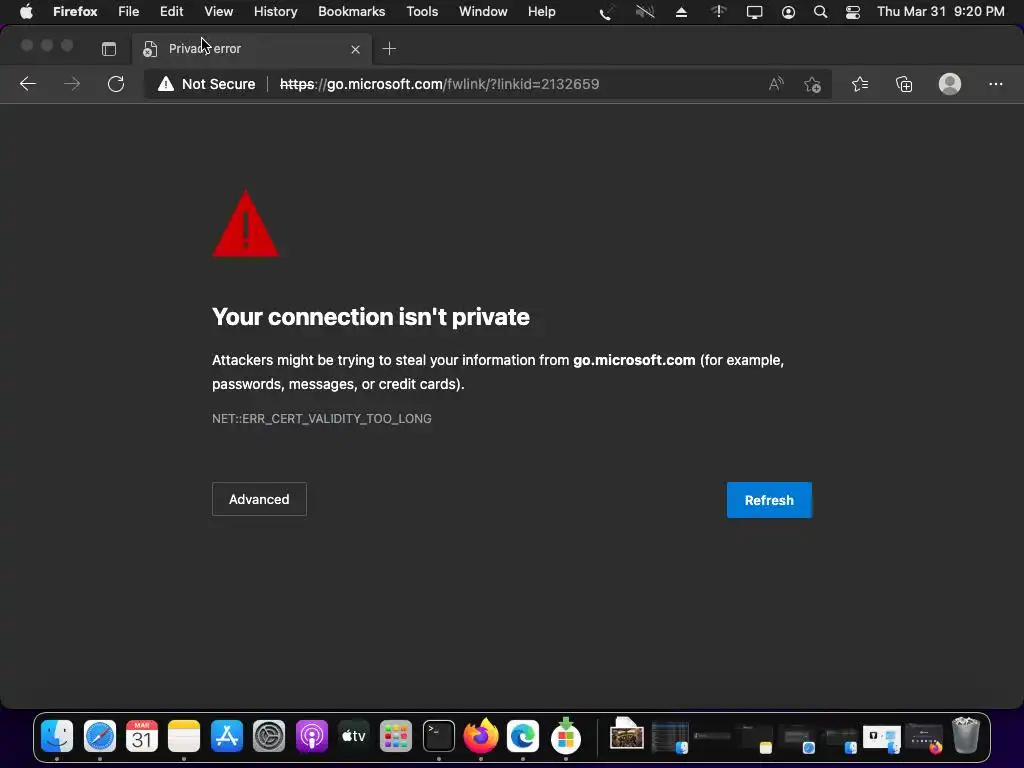Click the profile avatar icon
The height and width of the screenshot is (768, 1024).
950,84
